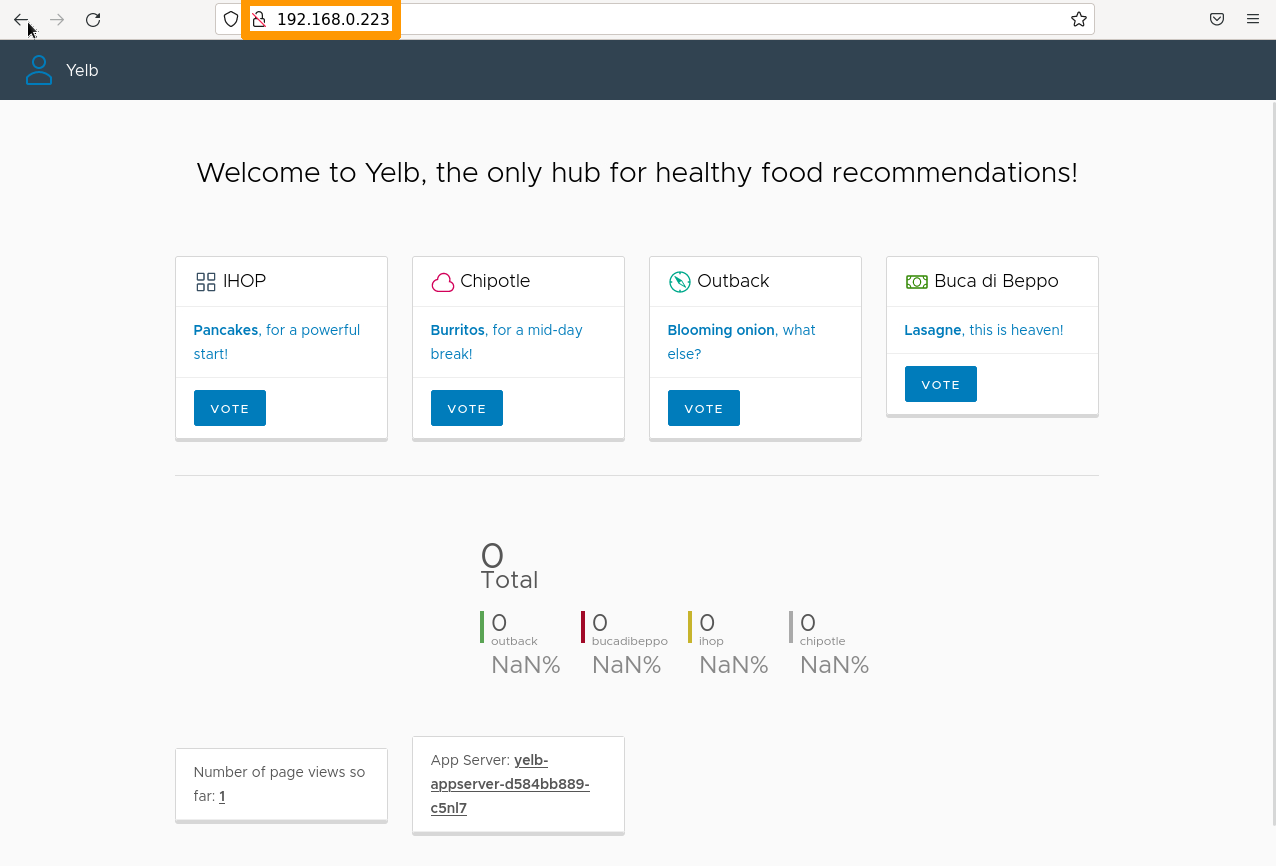The height and width of the screenshot is (866, 1276).
Task: Vote for Outback
Action: coord(704,408)
